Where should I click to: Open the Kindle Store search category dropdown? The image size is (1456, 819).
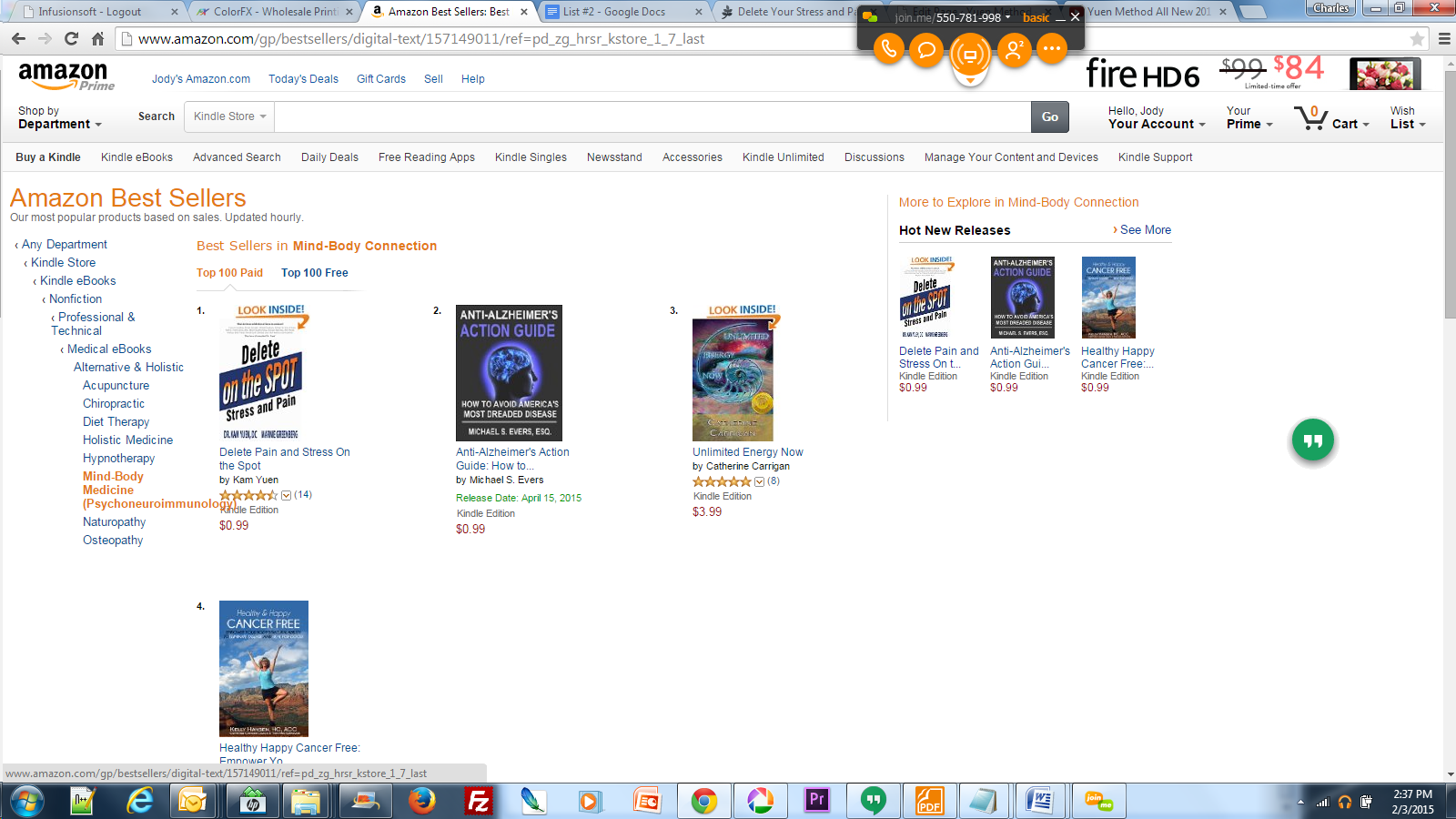pos(230,116)
